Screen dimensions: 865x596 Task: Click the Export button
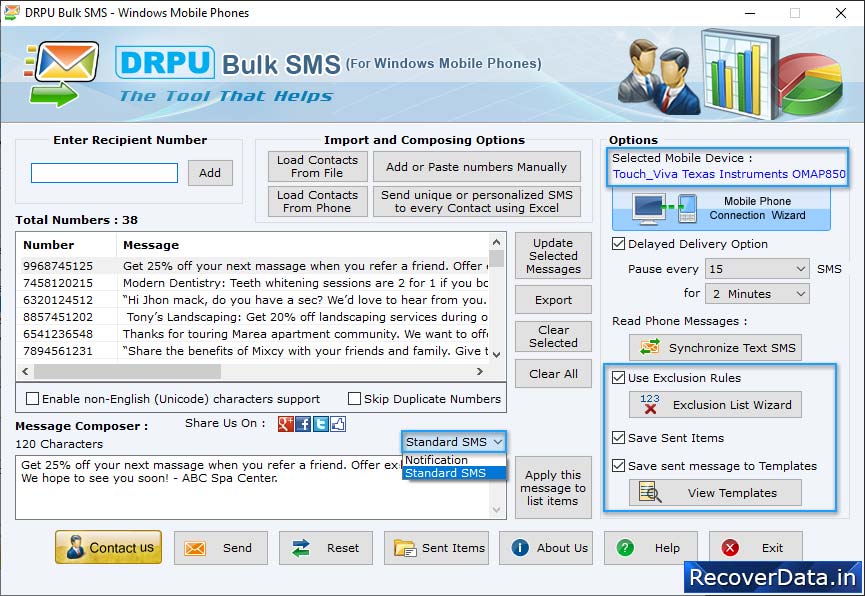(553, 300)
